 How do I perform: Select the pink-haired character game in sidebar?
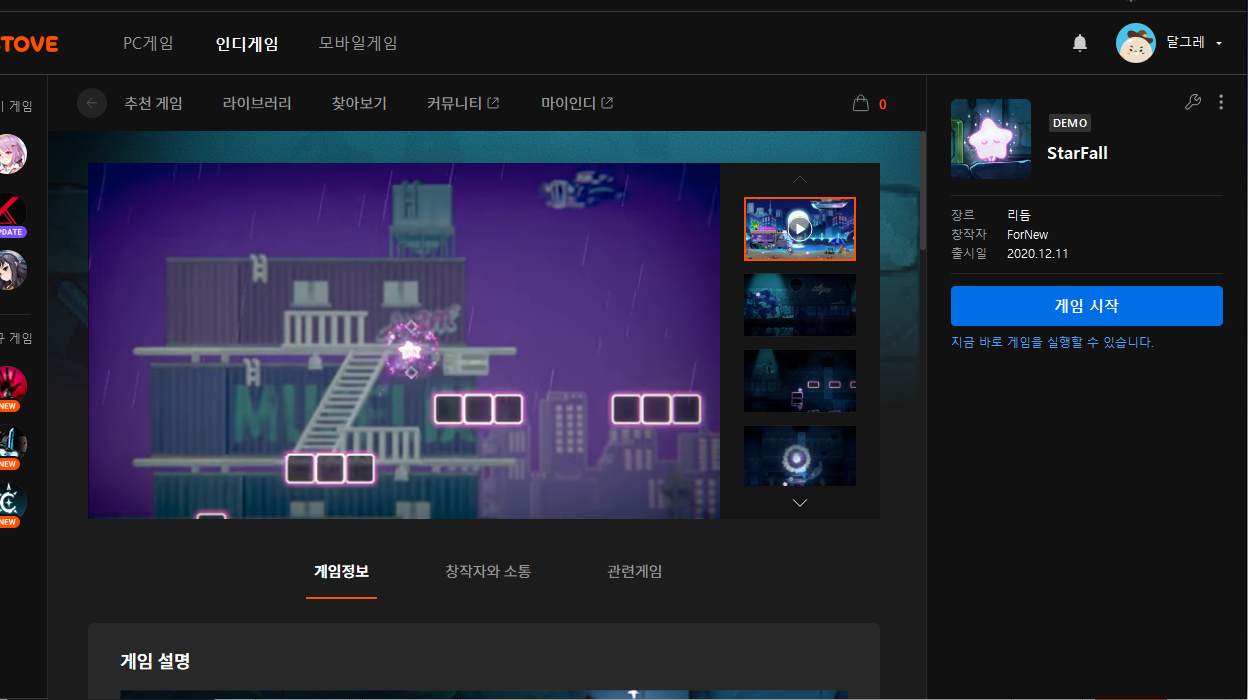12,154
